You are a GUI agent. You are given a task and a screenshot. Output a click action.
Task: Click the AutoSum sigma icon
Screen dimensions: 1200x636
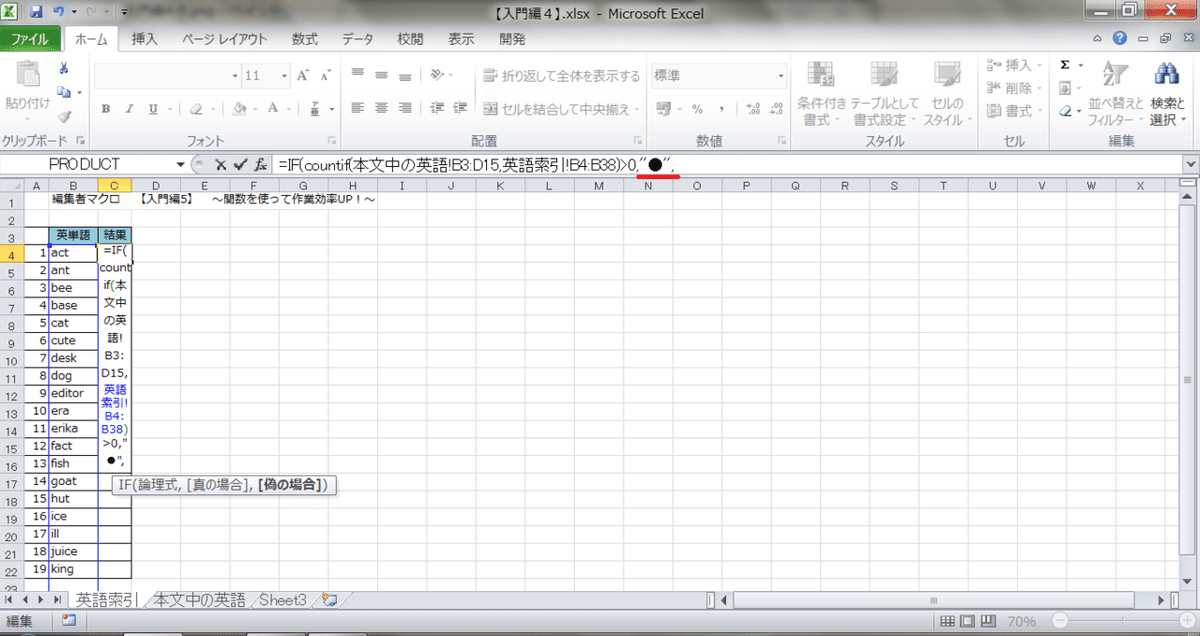[1065, 65]
